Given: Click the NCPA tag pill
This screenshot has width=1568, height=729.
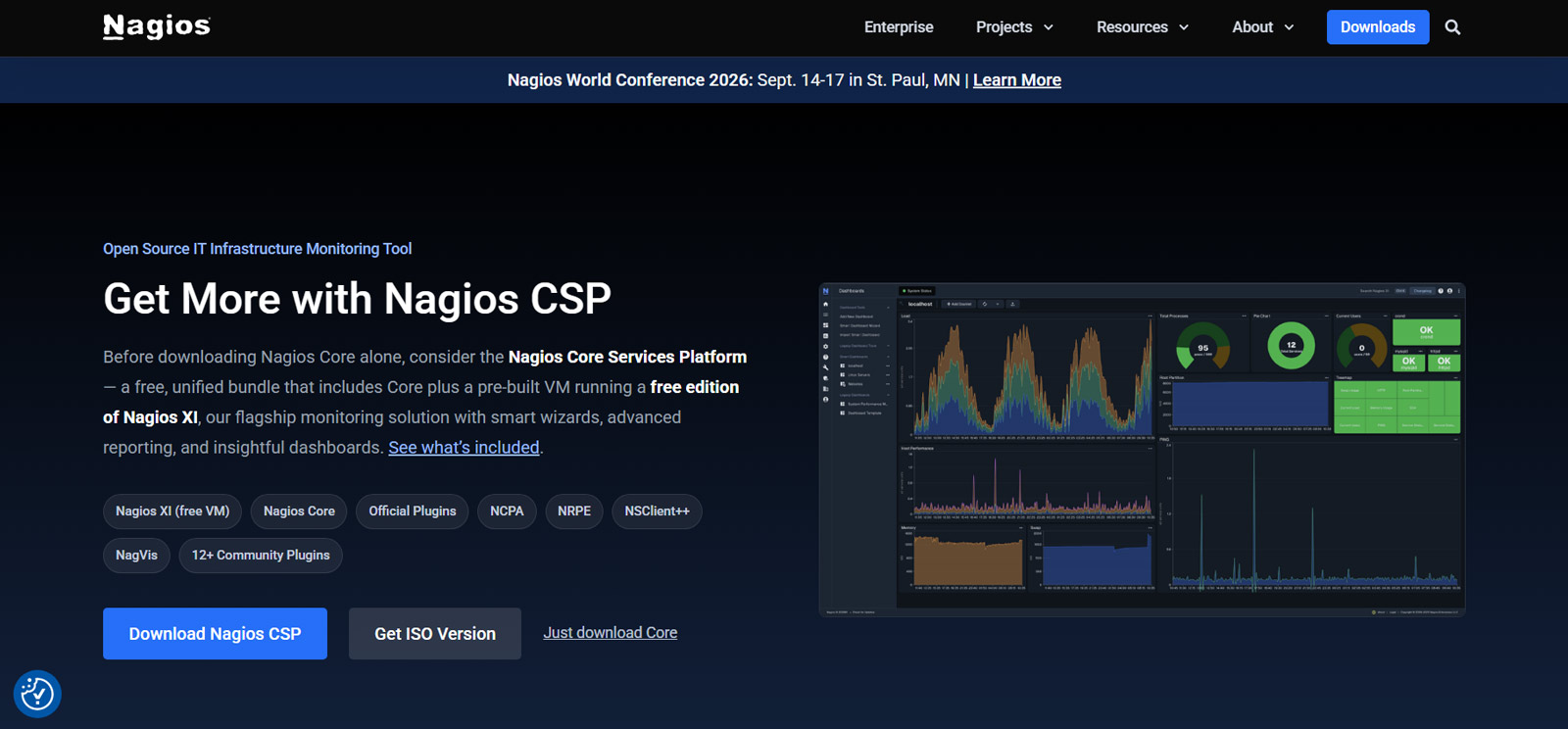Looking at the screenshot, I should coord(507,511).
